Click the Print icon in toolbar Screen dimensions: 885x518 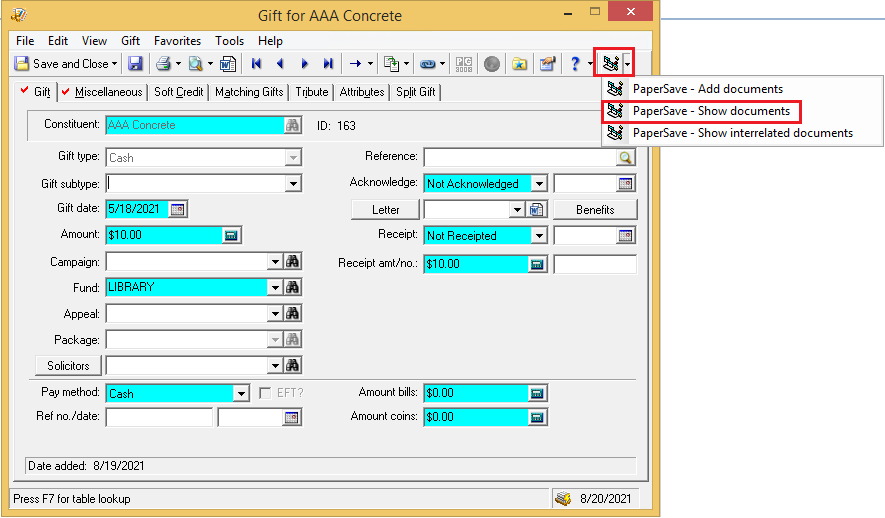click(162, 64)
